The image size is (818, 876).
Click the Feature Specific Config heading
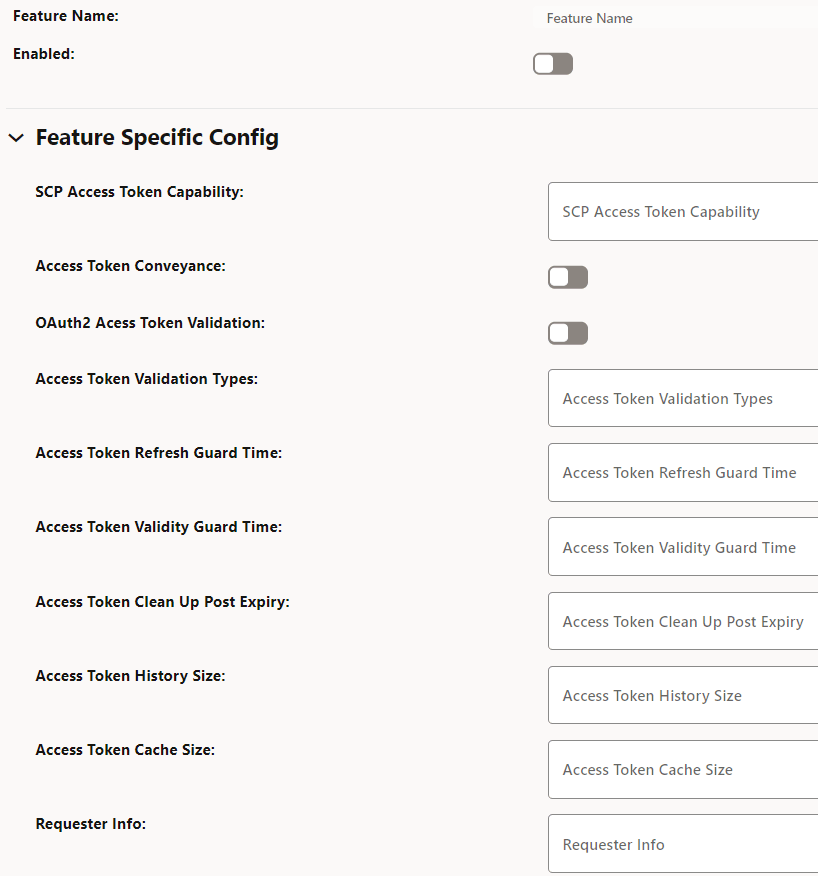[x=157, y=137]
